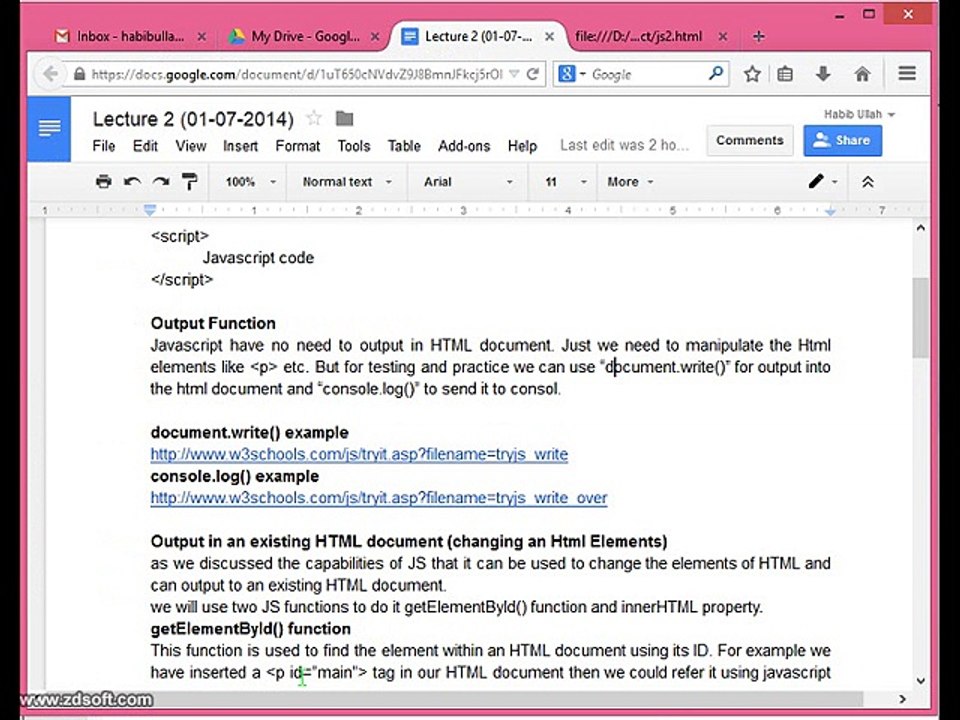The width and height of the screenshot is (960, 720).
Task: Click the 'Output Function' heading
Action: (213, 323)
